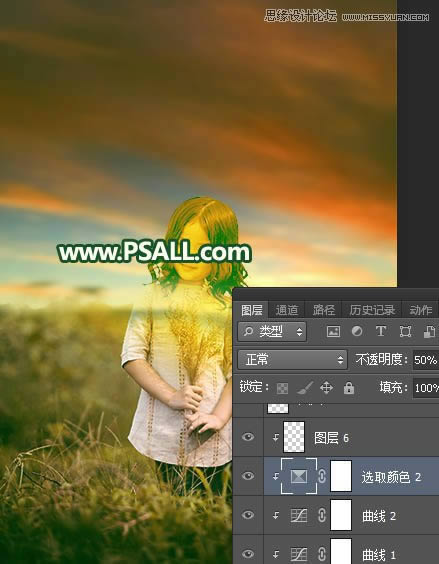Image resolution: width=439 pixels, height=564 pixels.
Task: Switch to the 图层 tab
Action: [x=252, y=310]
